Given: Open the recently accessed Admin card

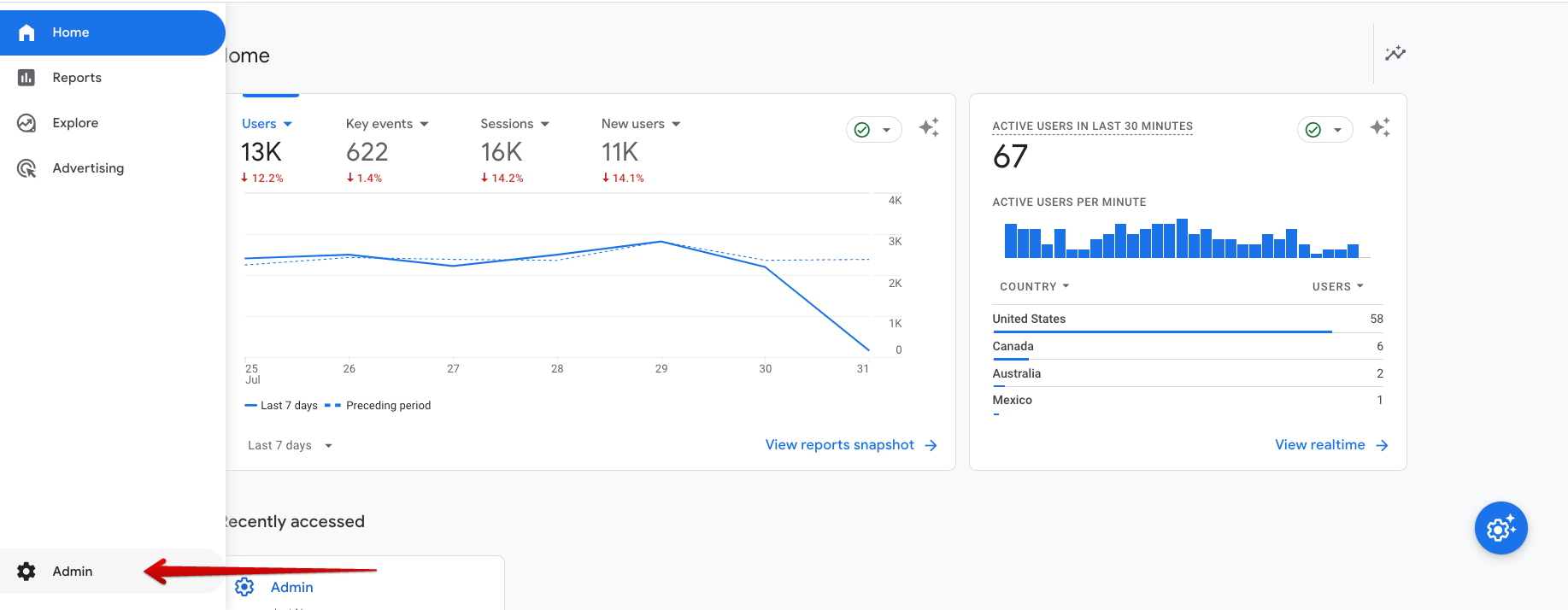Looking at the screenshot, I should (x=291, y=587).
